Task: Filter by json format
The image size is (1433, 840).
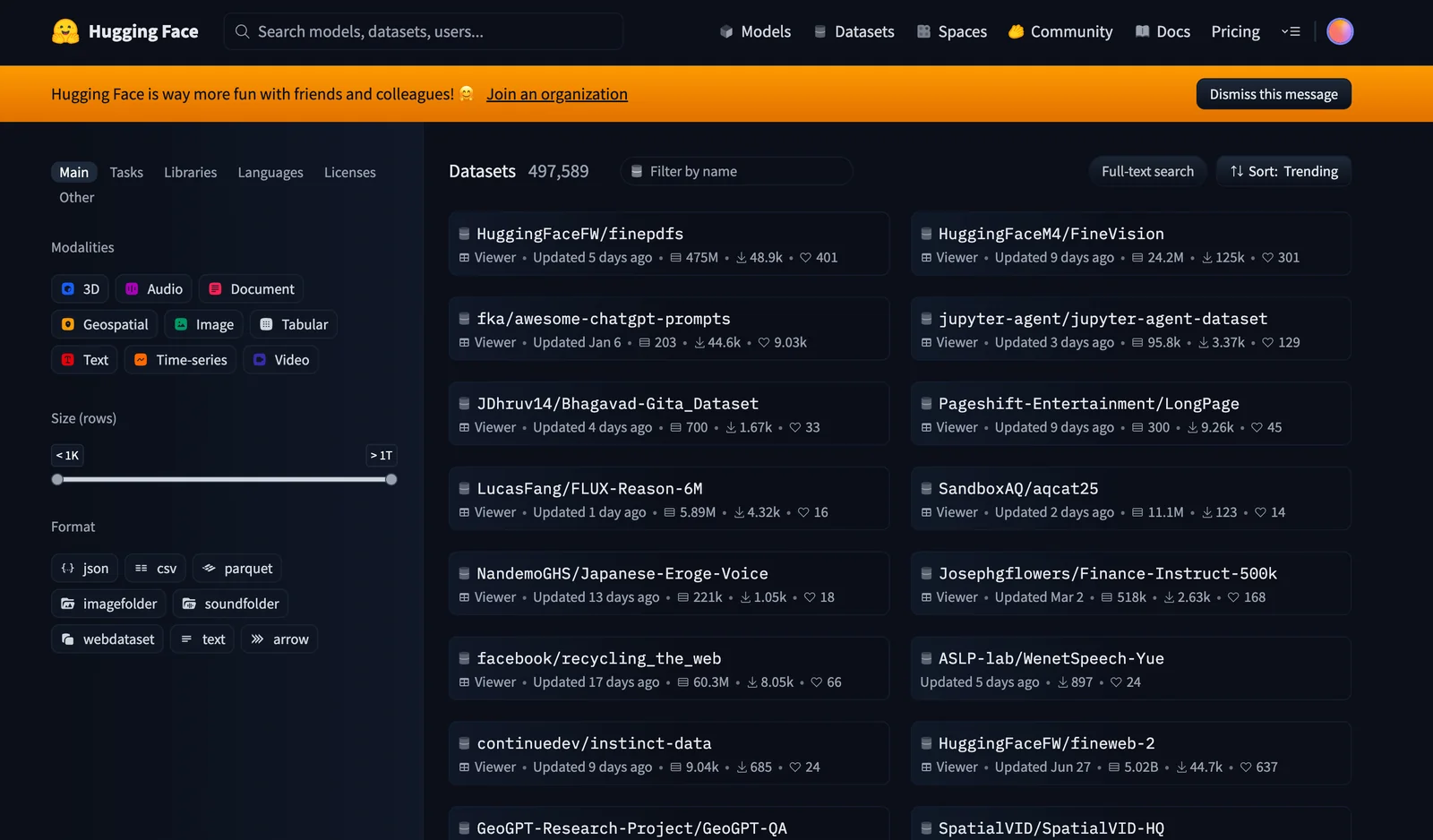Action: coord(84,568)
